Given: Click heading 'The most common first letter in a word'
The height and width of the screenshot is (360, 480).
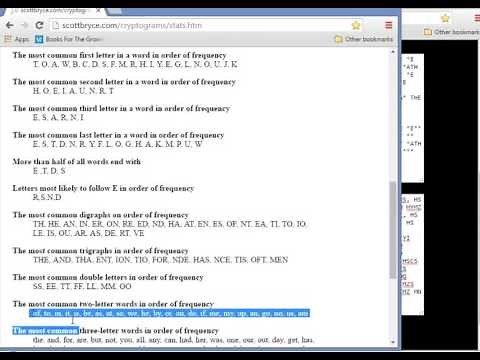Looking at the screenshot, I should click(119, 55).
